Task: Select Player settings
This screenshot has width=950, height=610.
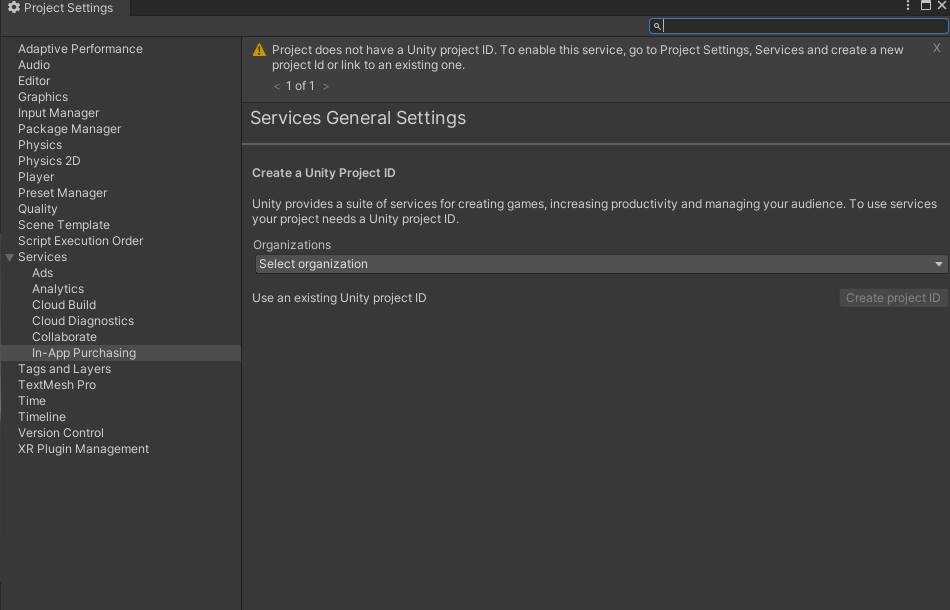Action: 36,177
